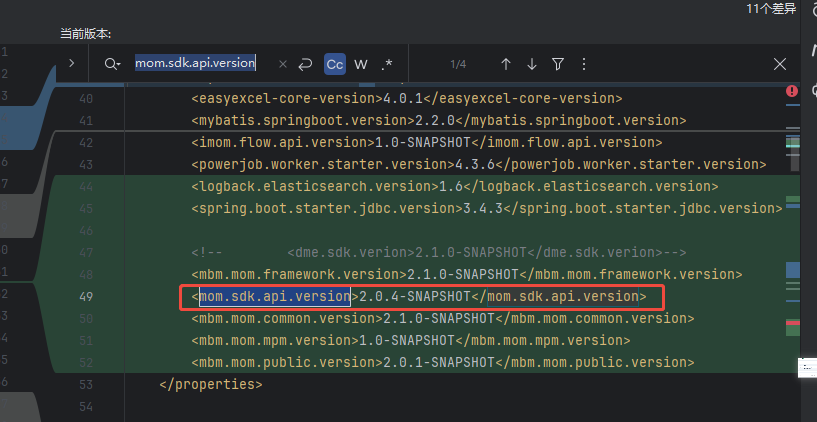Open the search history magnifier dropdown
This screenshot has width=817, height=422.
pyautogui.click(x=111, y=64)
